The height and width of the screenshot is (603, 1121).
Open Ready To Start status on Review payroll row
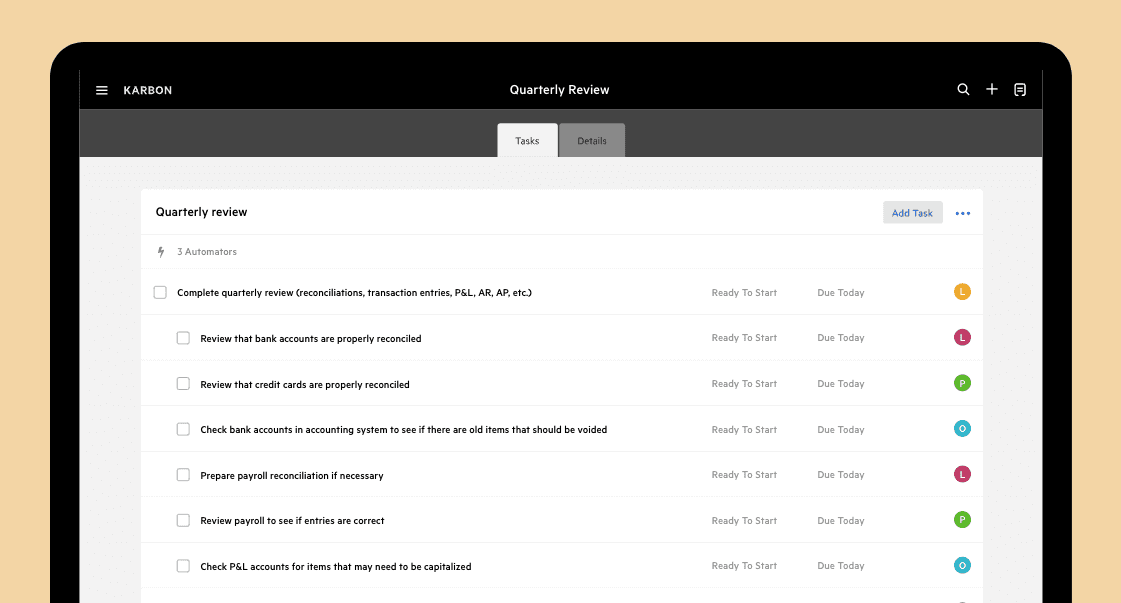click(x=744, y=520)
